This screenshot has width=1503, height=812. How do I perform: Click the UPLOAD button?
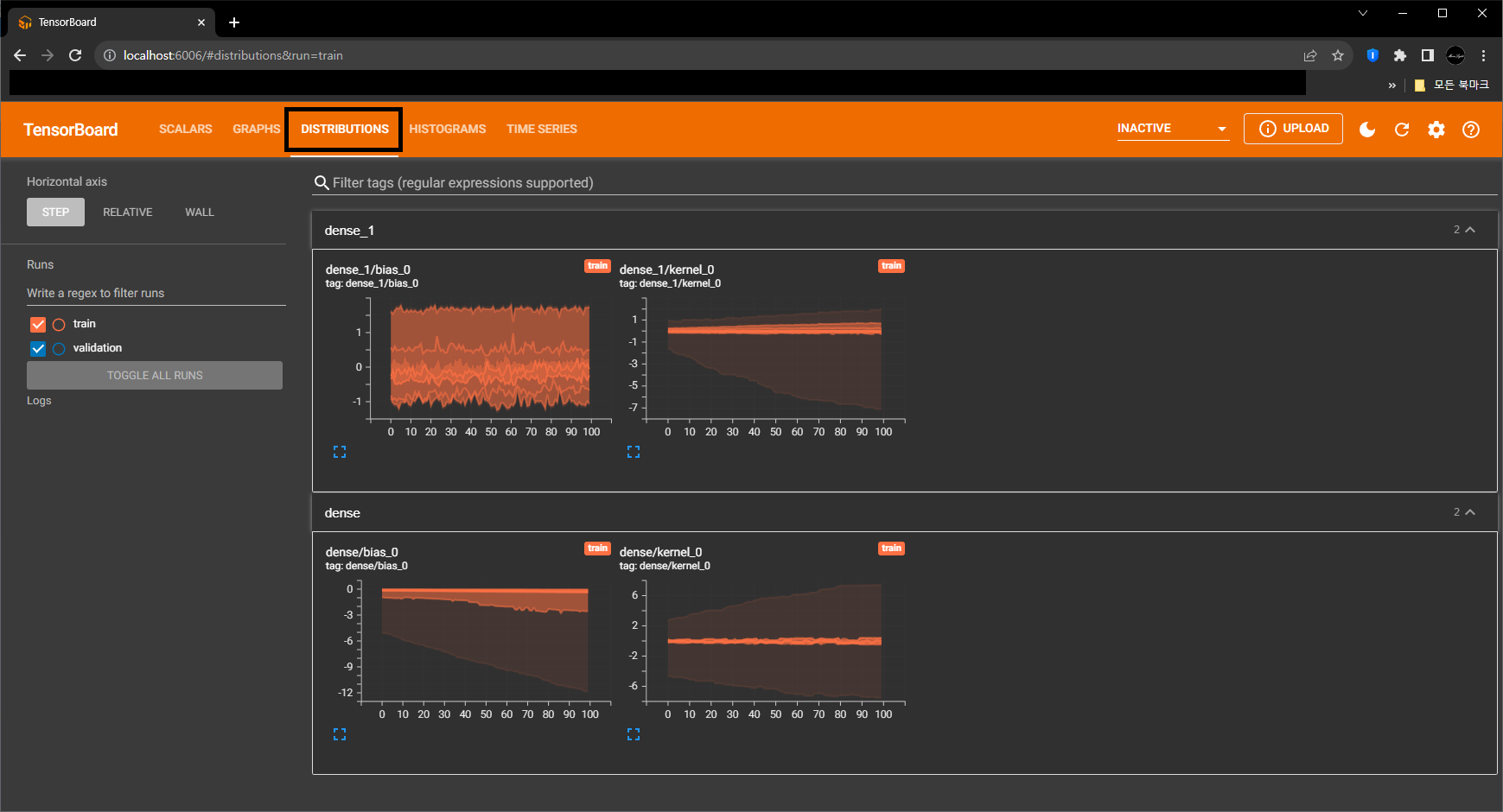click(1293, 129)
